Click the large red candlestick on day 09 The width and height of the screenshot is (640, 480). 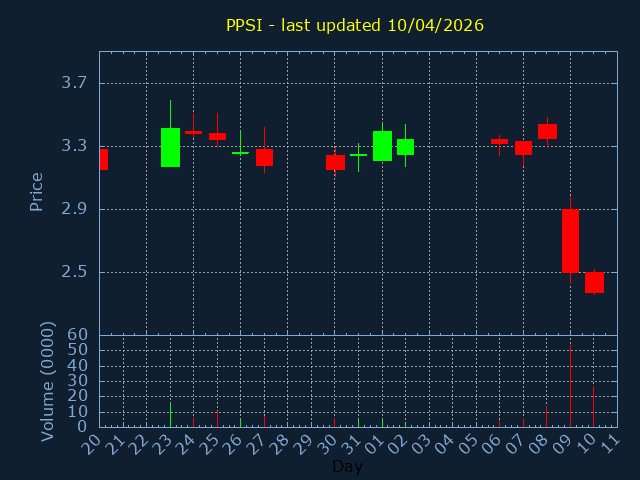[x=570, y=241]
